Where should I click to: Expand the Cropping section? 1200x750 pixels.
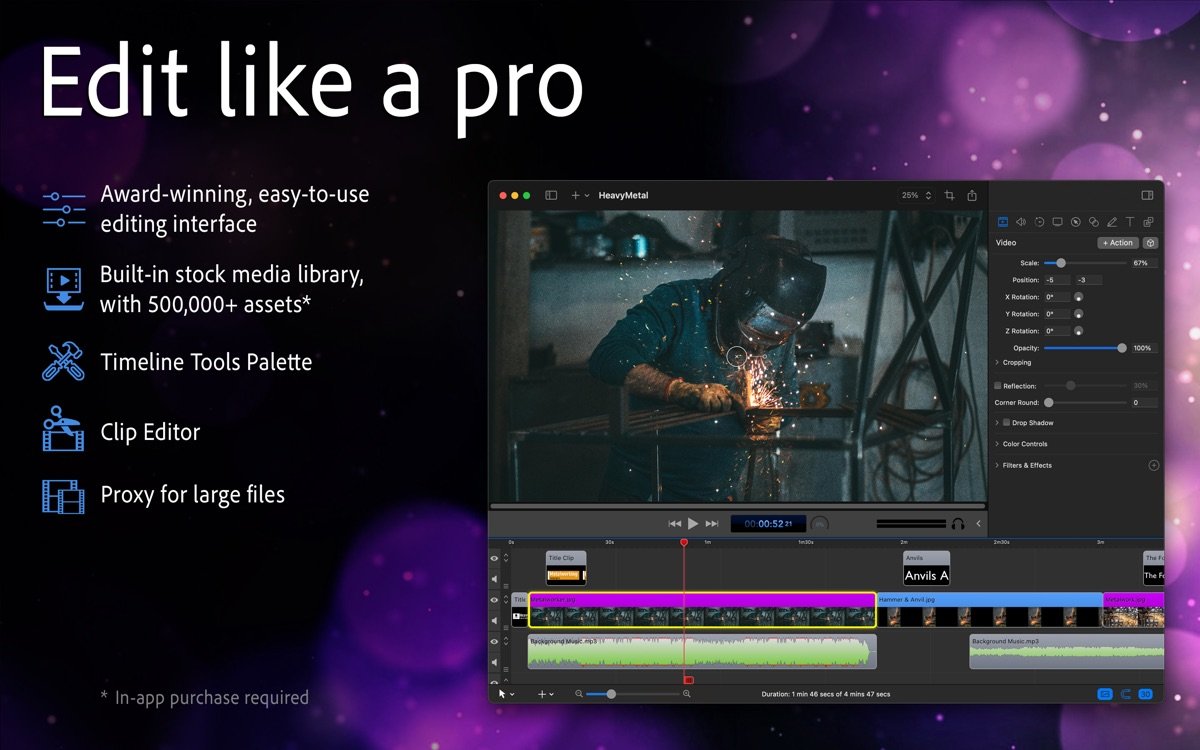(x=997, y=363)
